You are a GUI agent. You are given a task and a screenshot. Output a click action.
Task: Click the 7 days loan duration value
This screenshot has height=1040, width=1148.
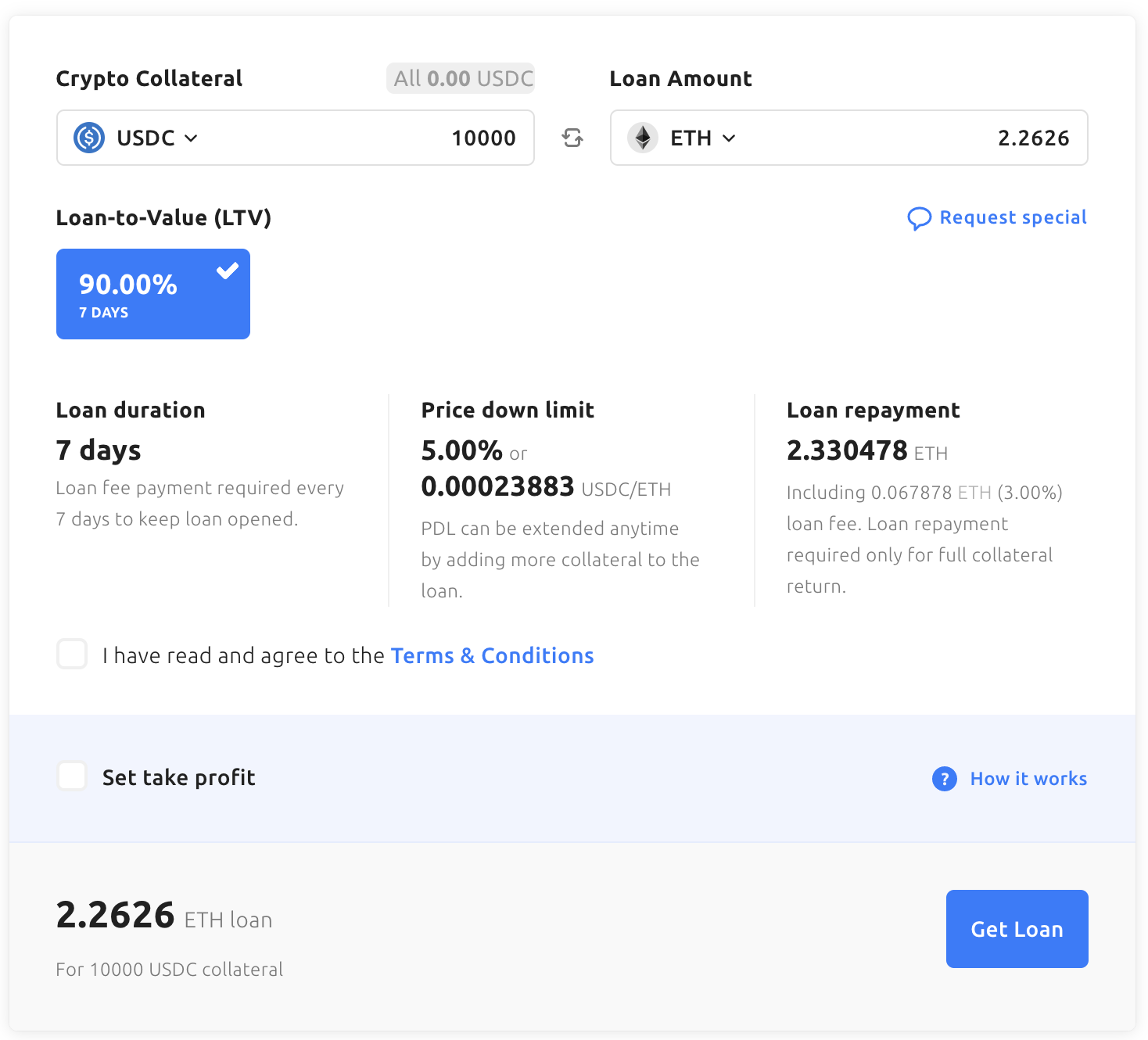(99, 450)
